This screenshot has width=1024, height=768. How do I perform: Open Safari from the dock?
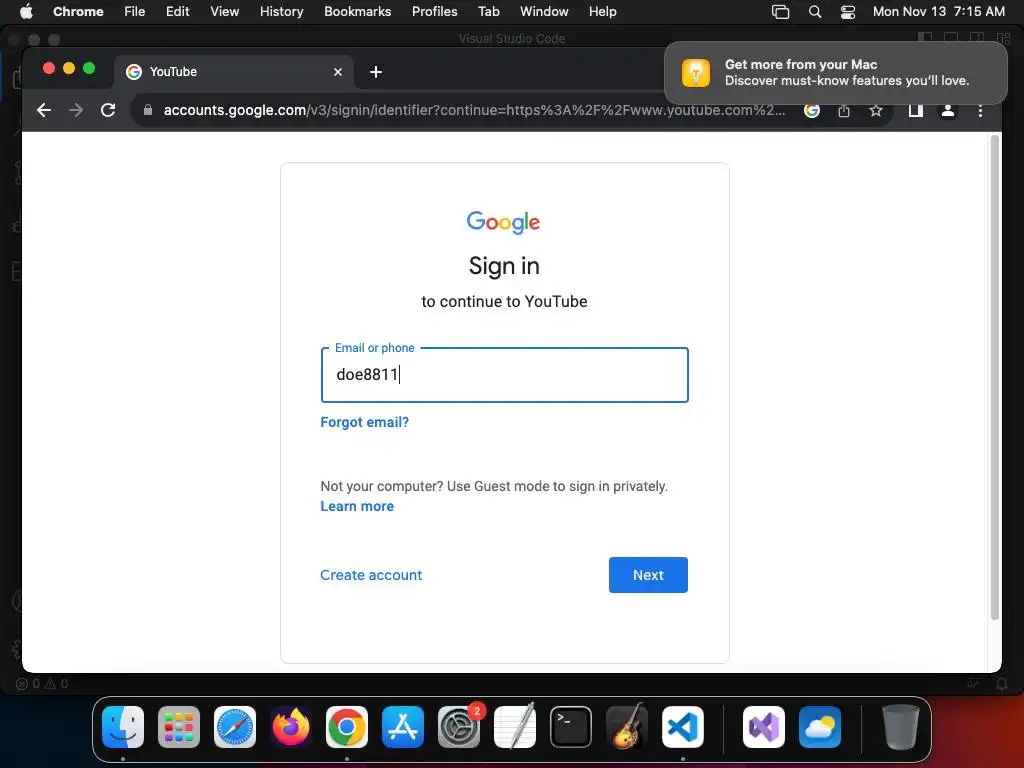(x=234, y=727)
